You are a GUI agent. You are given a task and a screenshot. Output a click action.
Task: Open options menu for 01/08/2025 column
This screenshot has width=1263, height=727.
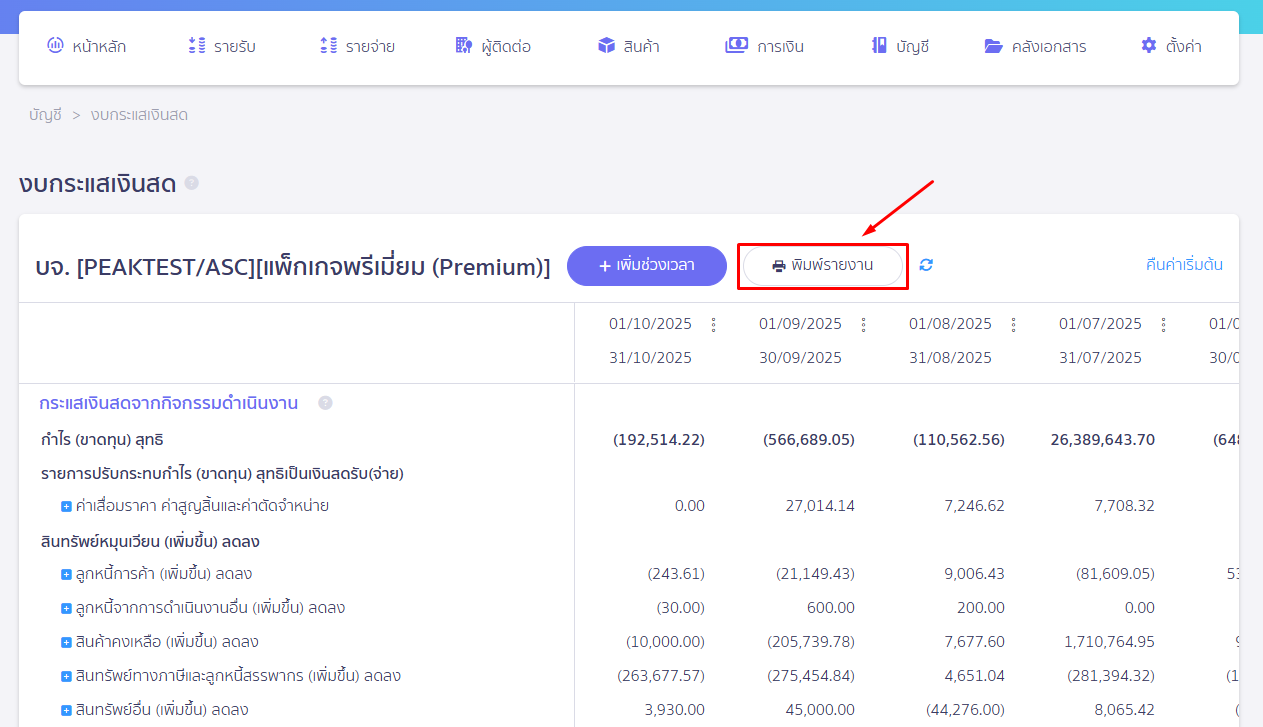[x=1013, y=325]
